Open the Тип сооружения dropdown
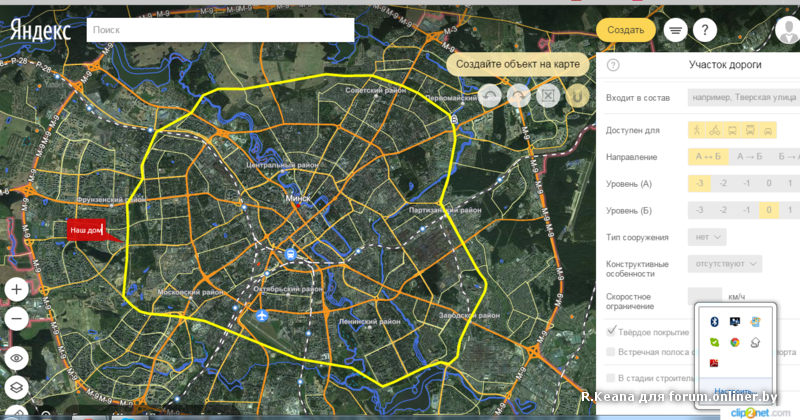800x420 pixels. (707, 237)
